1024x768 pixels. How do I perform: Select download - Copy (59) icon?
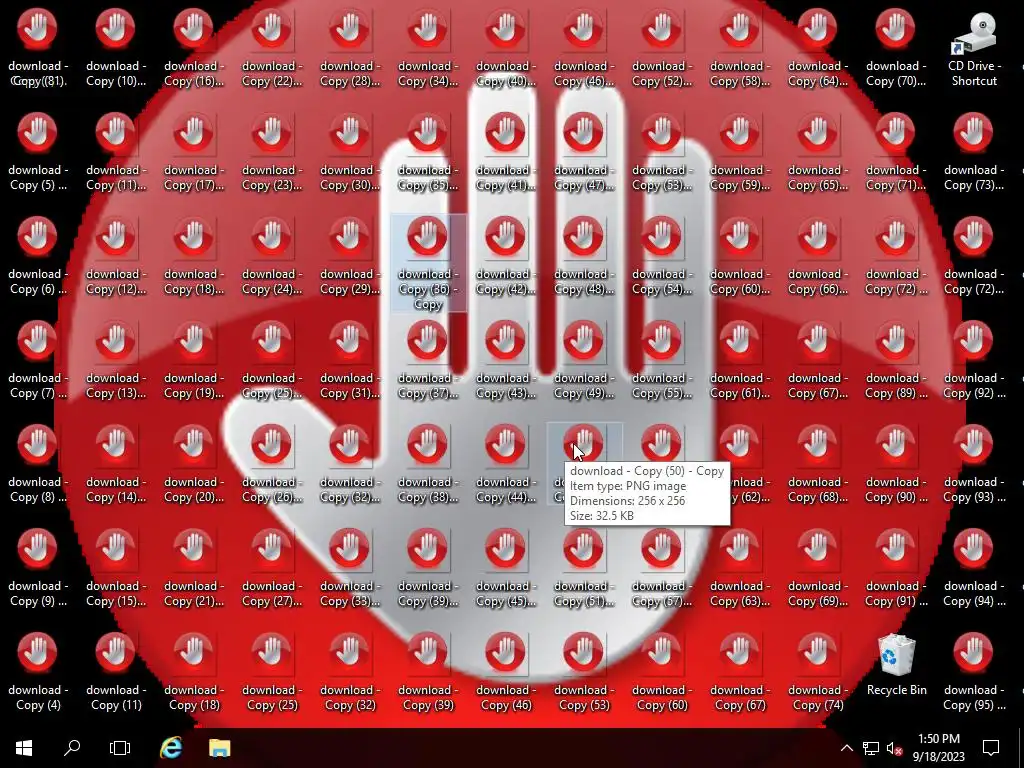740,154
